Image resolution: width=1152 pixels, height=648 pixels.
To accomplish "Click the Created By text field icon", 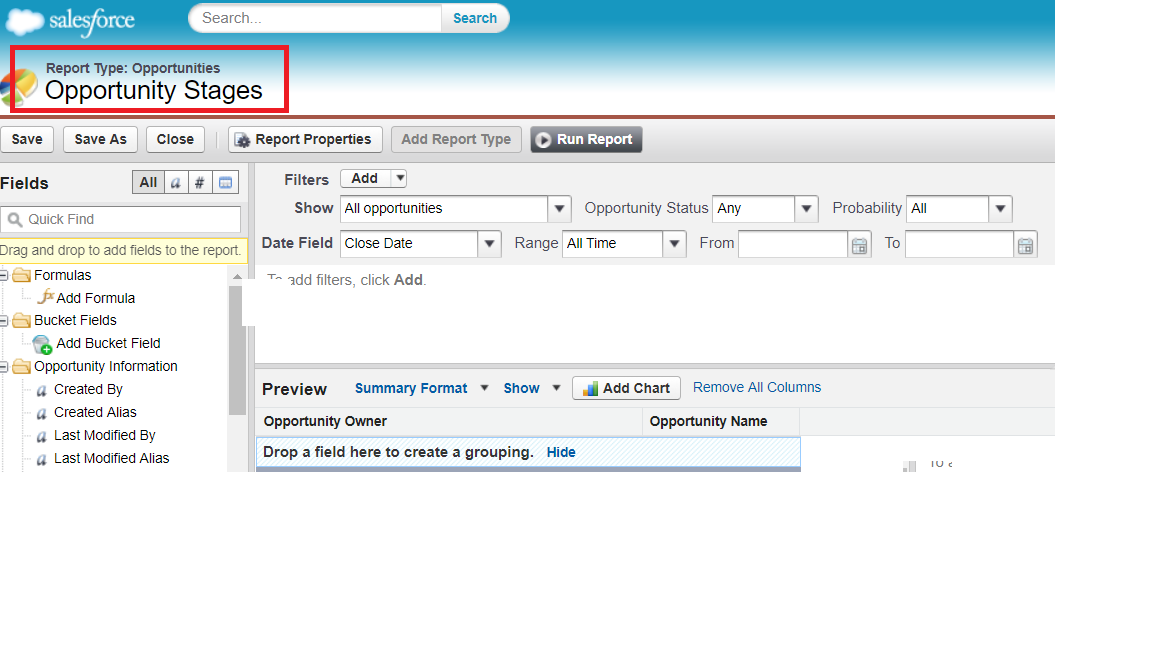I will tap(42, 390).
